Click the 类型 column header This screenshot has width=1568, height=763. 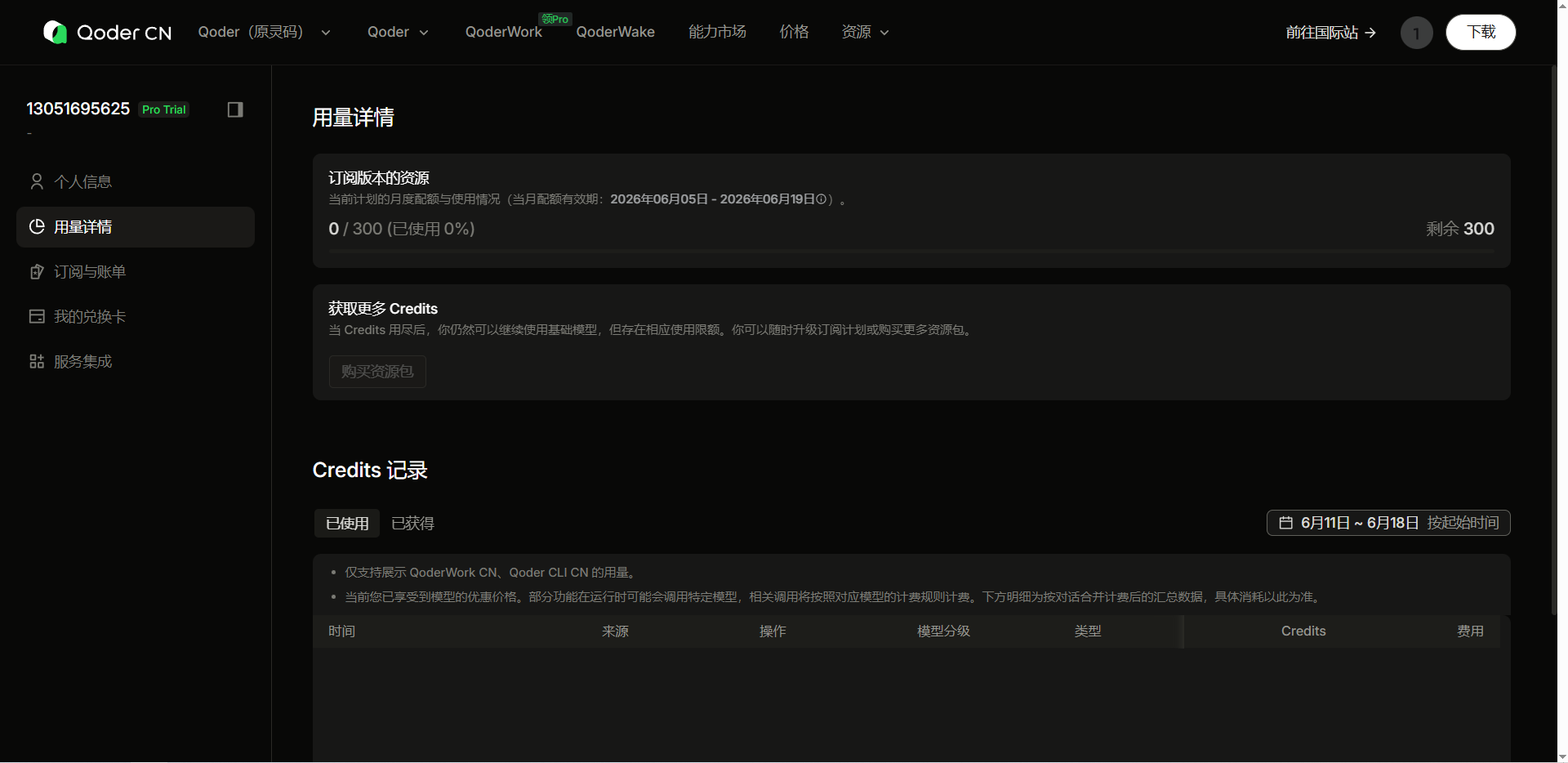click(1088, 631)
